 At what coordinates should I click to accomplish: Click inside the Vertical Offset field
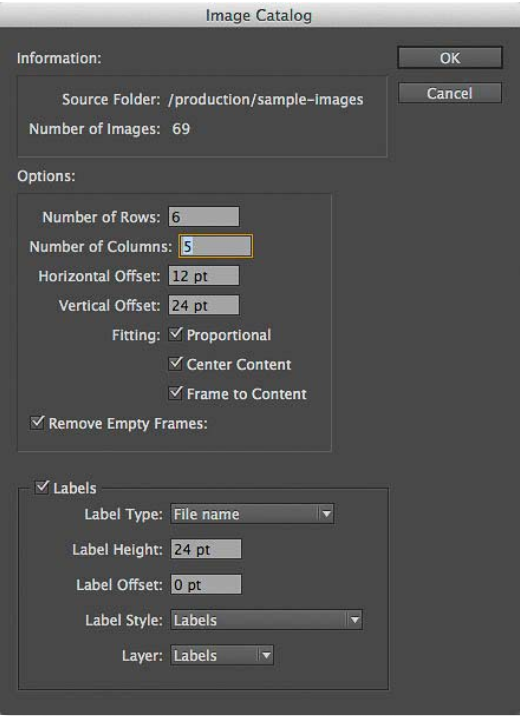(204, 305)
